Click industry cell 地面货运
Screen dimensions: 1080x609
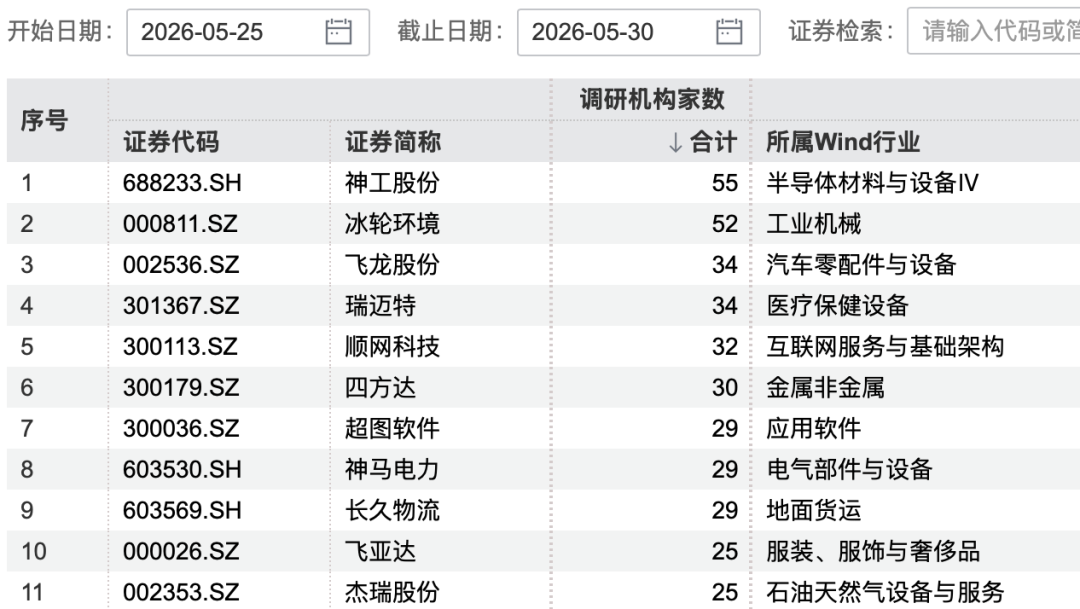click(x=813, y=510)
